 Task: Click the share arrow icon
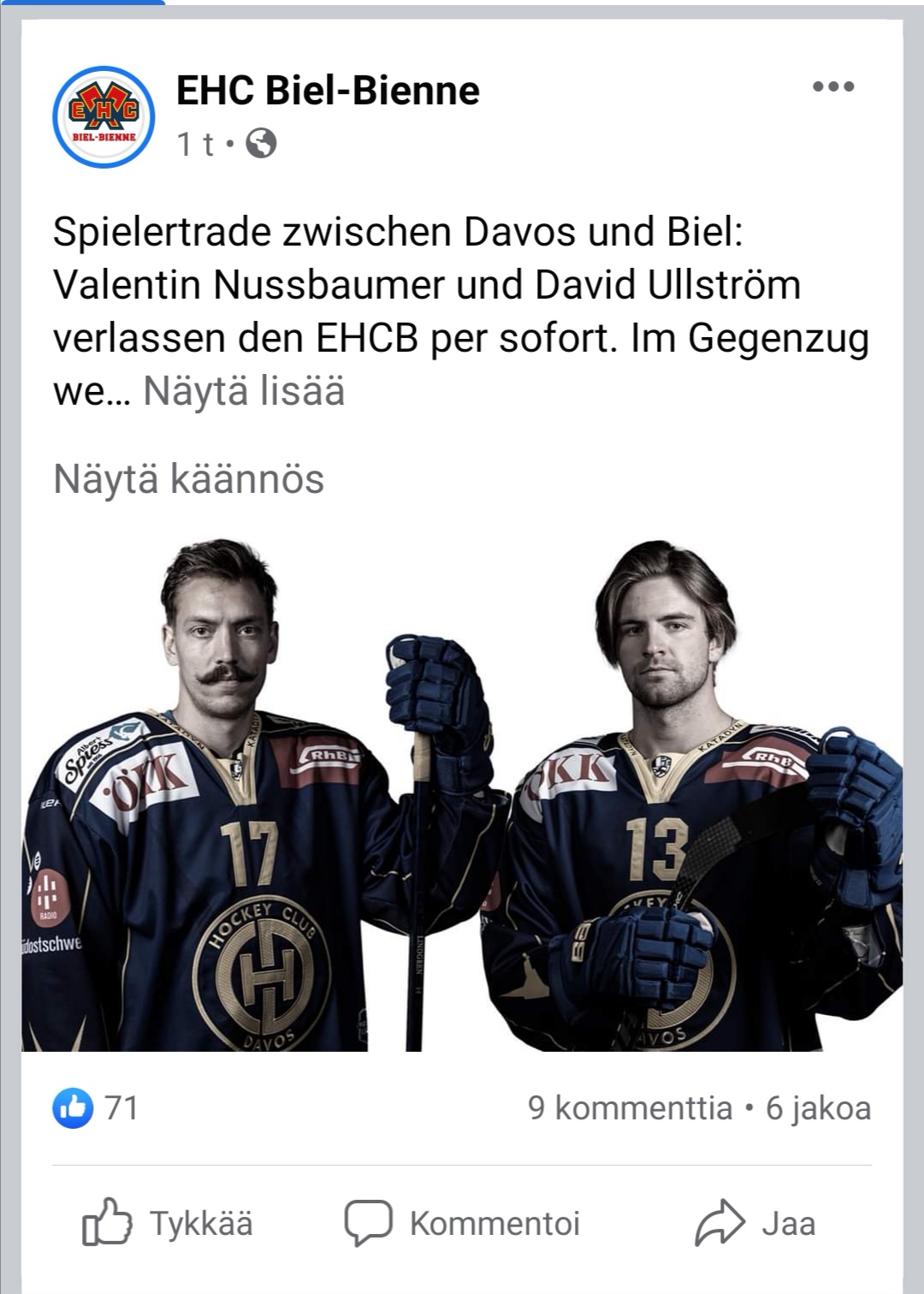click(x=720, y=1222)
